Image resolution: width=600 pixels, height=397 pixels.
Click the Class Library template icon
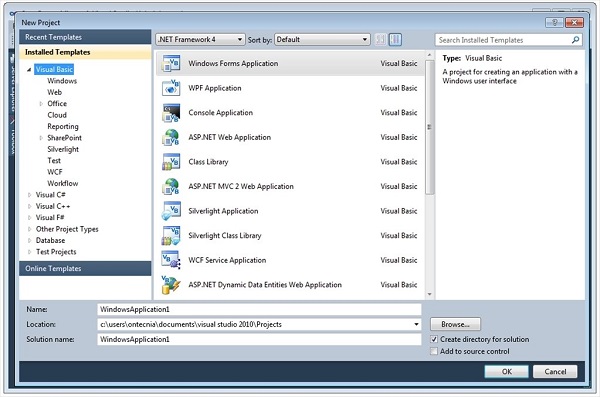(x=171, y=162)
